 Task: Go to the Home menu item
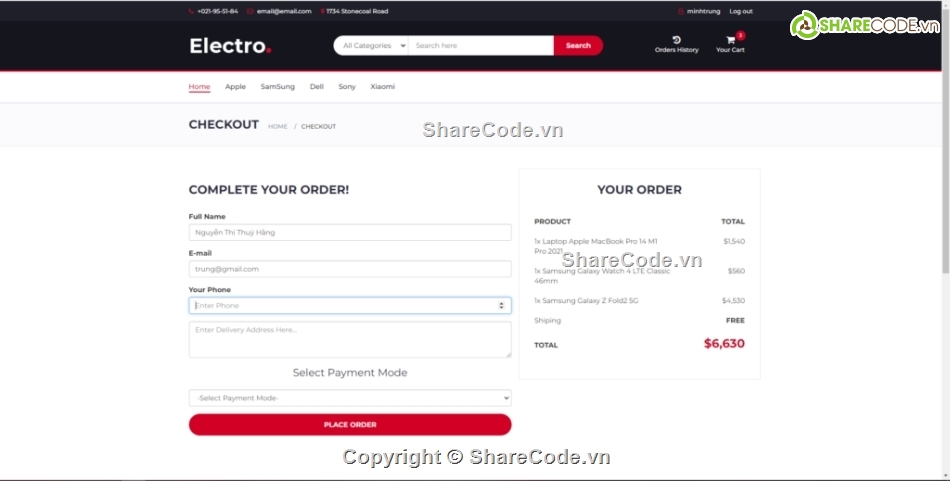click(199, 87)
